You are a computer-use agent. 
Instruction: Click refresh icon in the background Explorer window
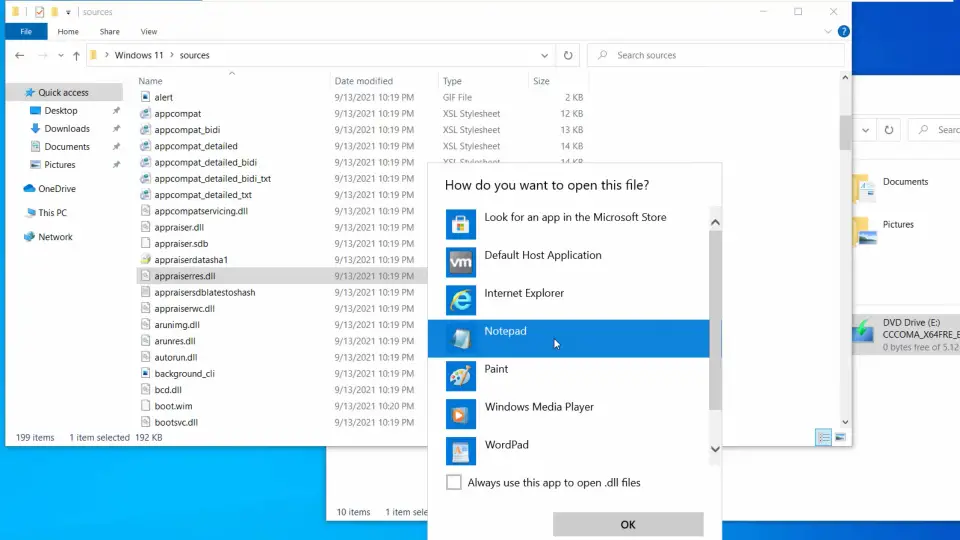889,130
